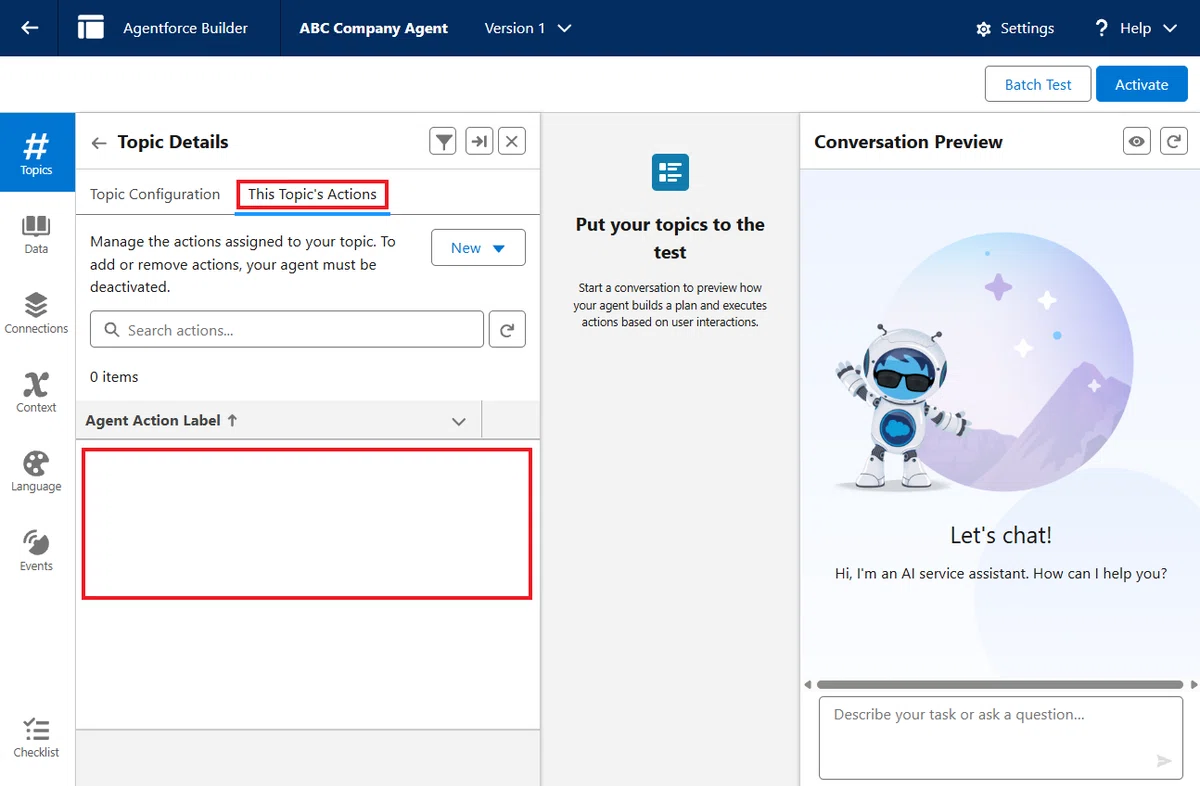Viewport: 1200px width, 786px height.
Task: Click the Help question mark icon
Action: pyautogui.click(x=1102, y=28)
